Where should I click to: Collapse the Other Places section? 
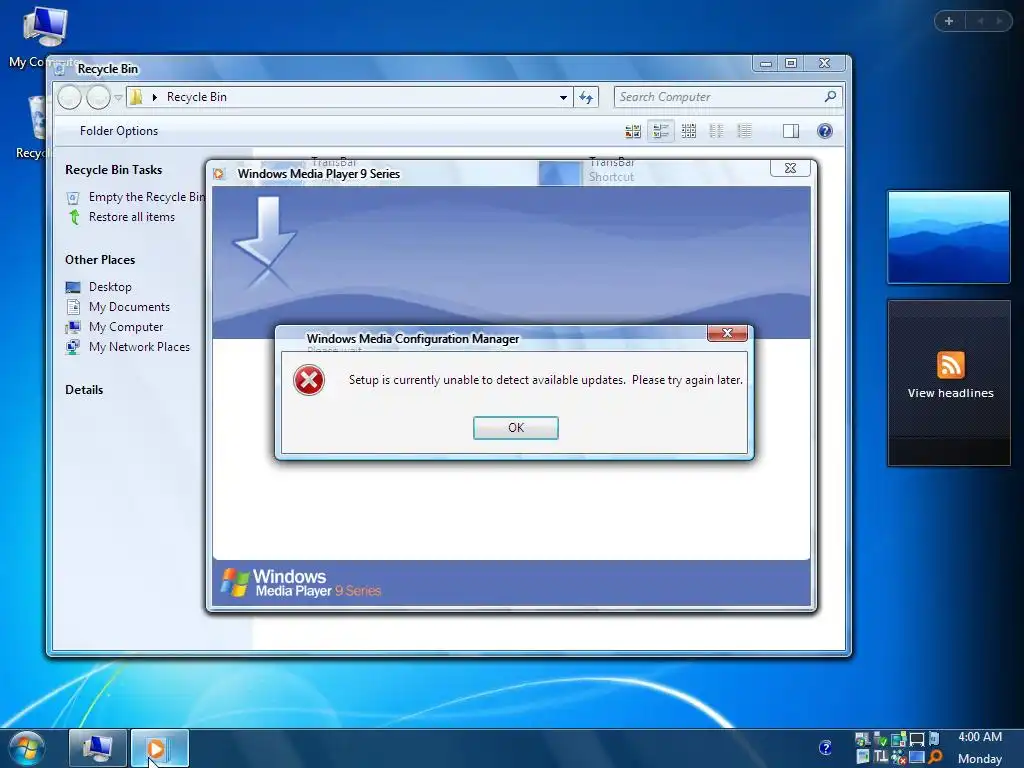pos(100,260)
